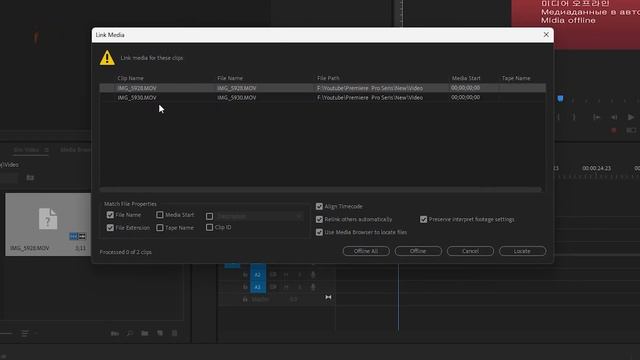Uncheck the File Extension checkbox
Screen dimensions: 640x360
click(x=110, y=228)
